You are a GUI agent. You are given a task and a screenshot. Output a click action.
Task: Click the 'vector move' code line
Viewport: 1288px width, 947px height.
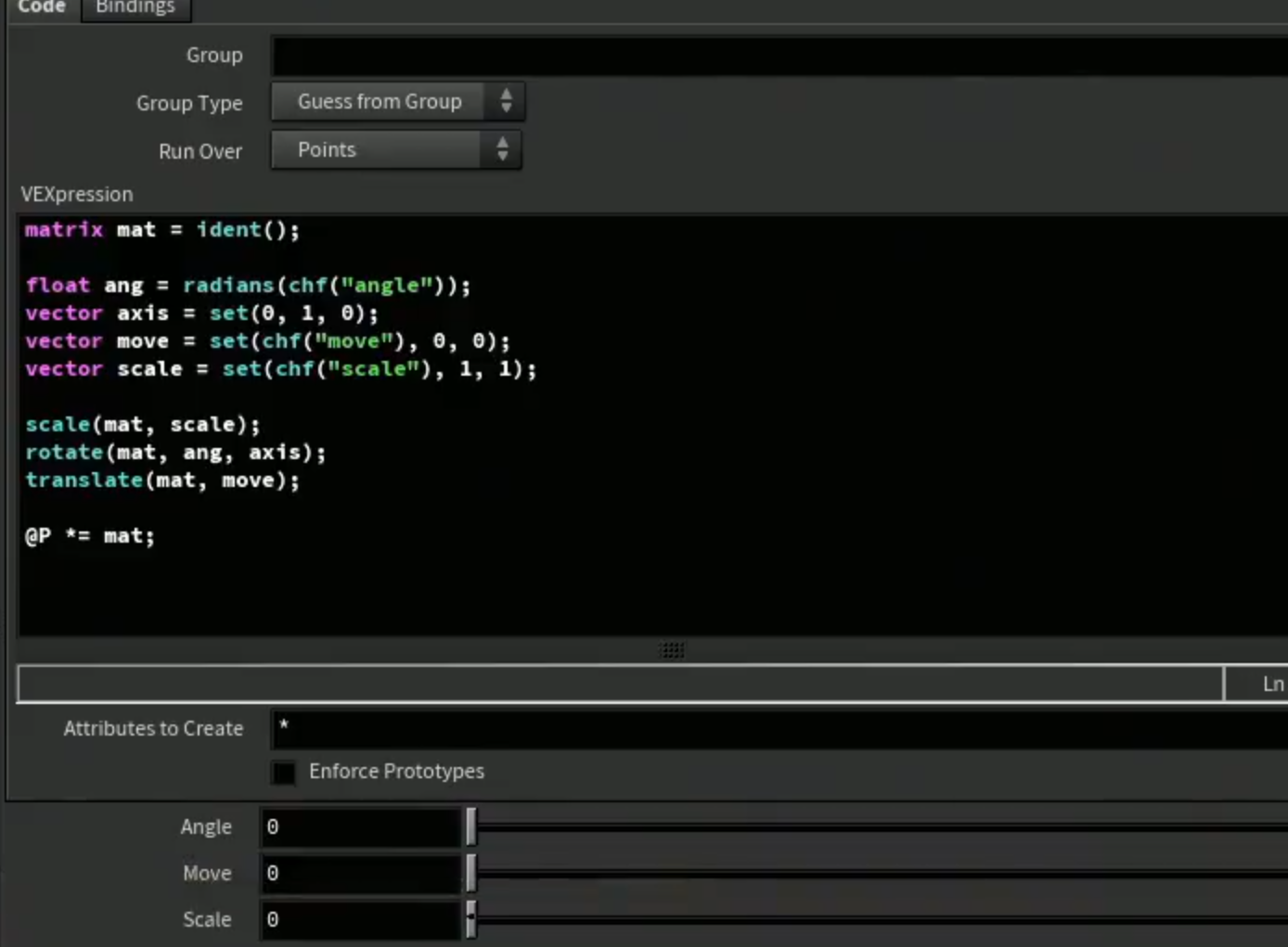coord(267,341)
